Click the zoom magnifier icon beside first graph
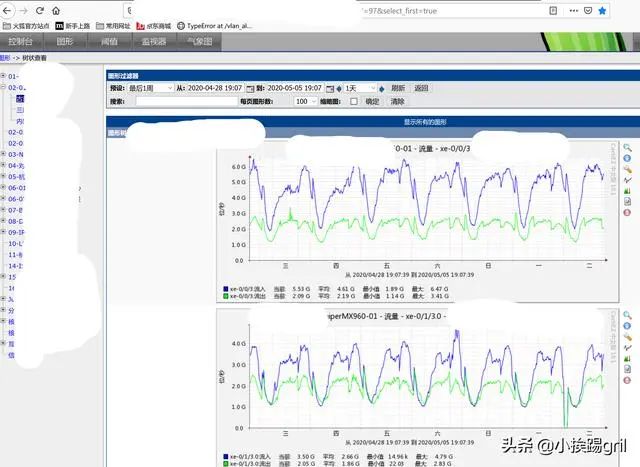640x467 pixels. (627, 147)
